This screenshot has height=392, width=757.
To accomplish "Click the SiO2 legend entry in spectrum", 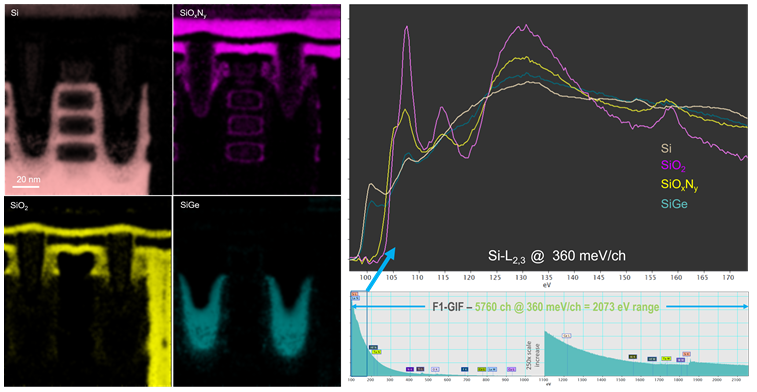I will tap(673, 166).
